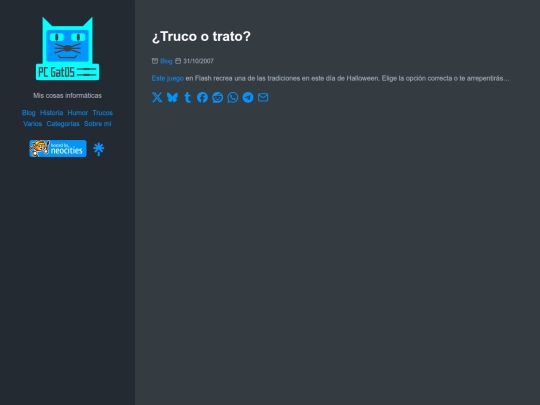The image size is (540, 405).
Task: Click the '¿Truco o trato?' post title
Action: click(x=201, y=36)
